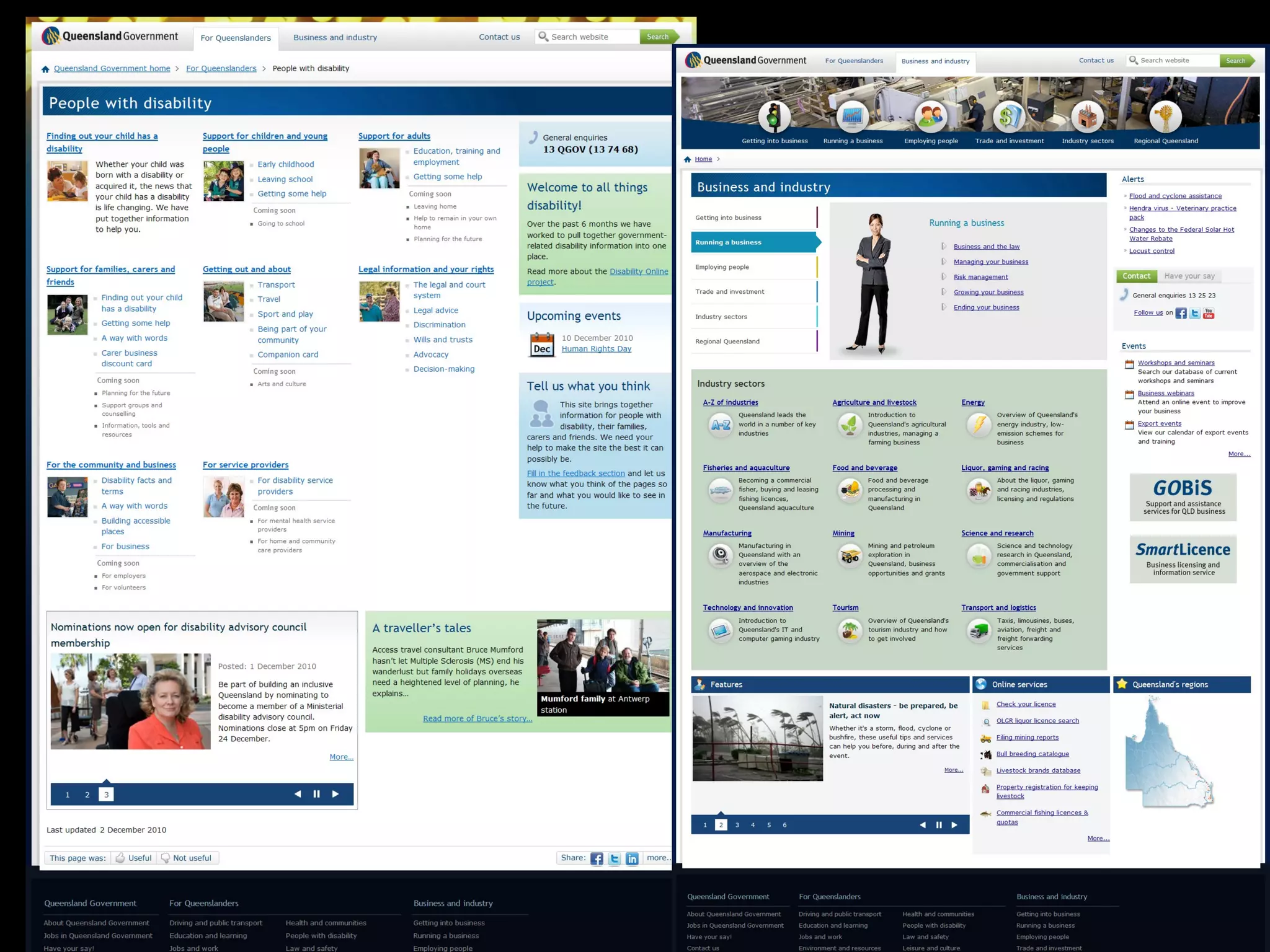Open the Regional Queensland banner icon
The image size is (1270, 952).
click(x=1165, y=116)
